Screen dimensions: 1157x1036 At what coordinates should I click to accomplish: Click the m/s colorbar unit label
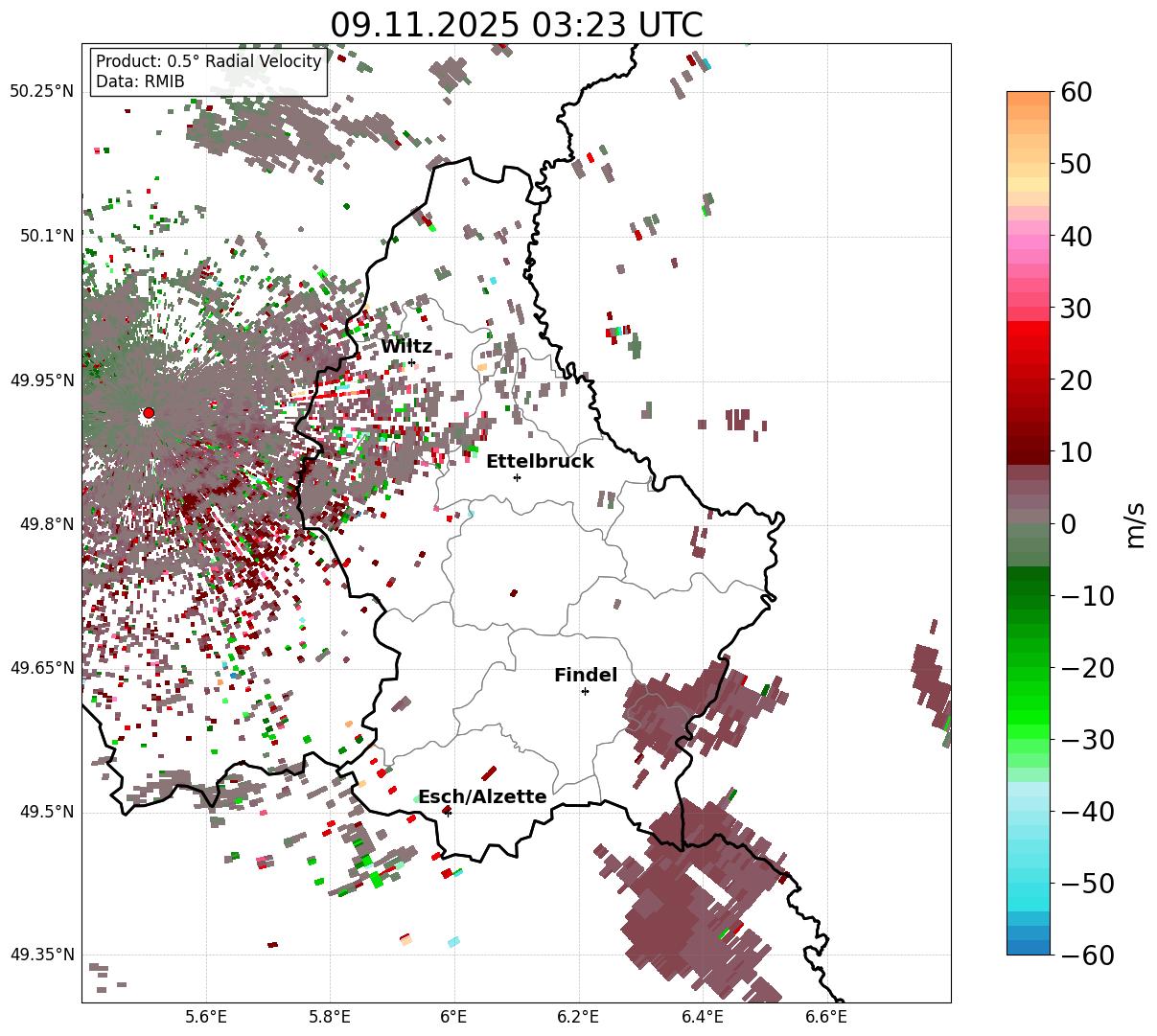click(1136, 523)
